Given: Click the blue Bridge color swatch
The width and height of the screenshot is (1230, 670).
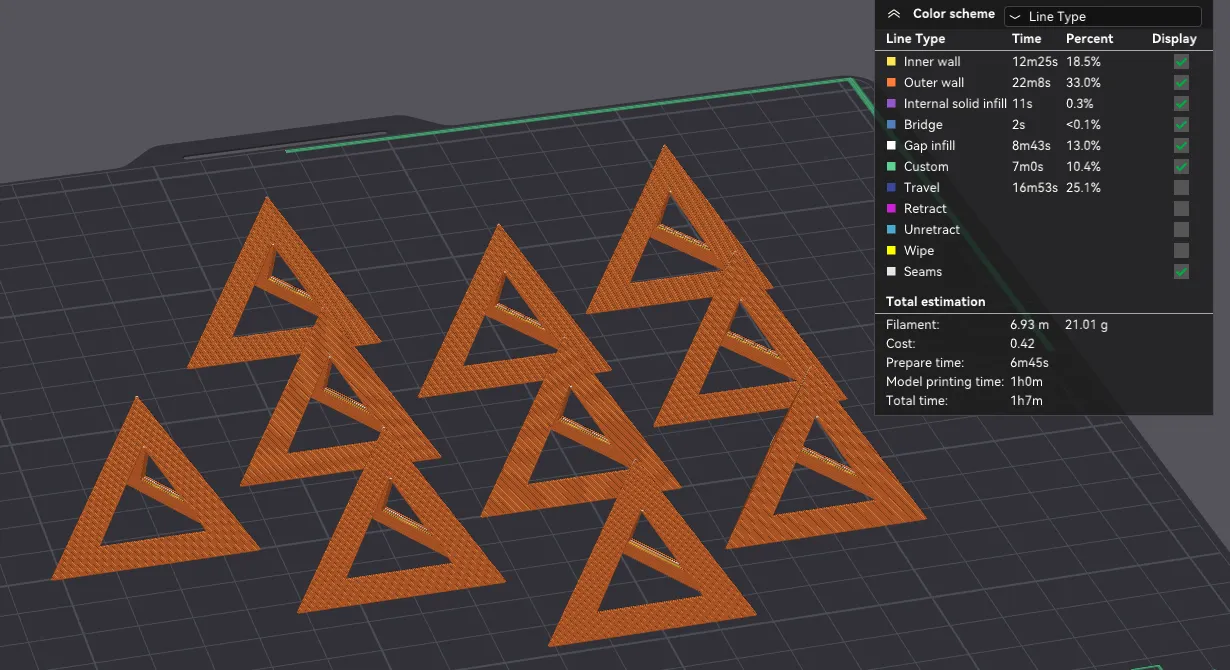Looking at the screenshot, I should pos(891,125).
